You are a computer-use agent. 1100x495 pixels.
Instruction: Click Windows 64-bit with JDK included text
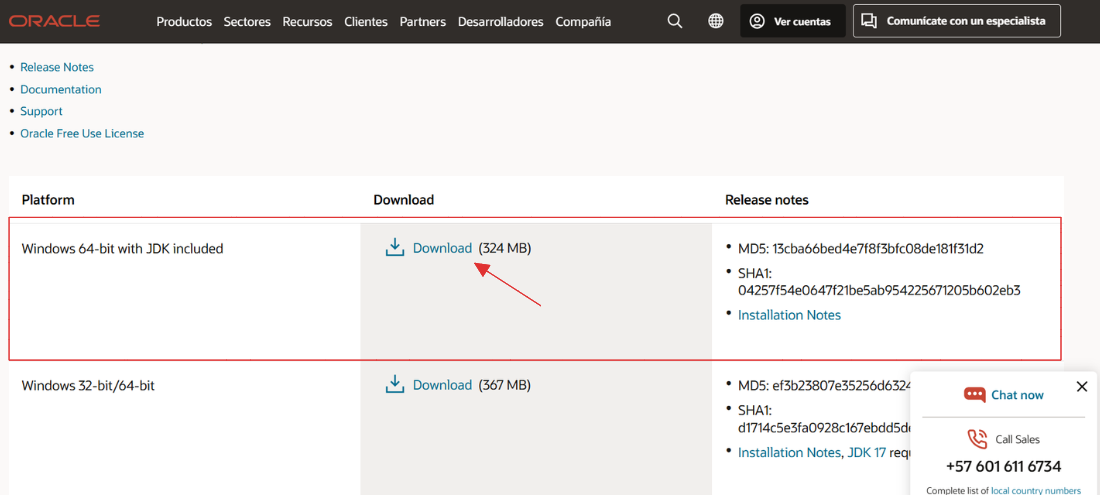coord(123,248)
